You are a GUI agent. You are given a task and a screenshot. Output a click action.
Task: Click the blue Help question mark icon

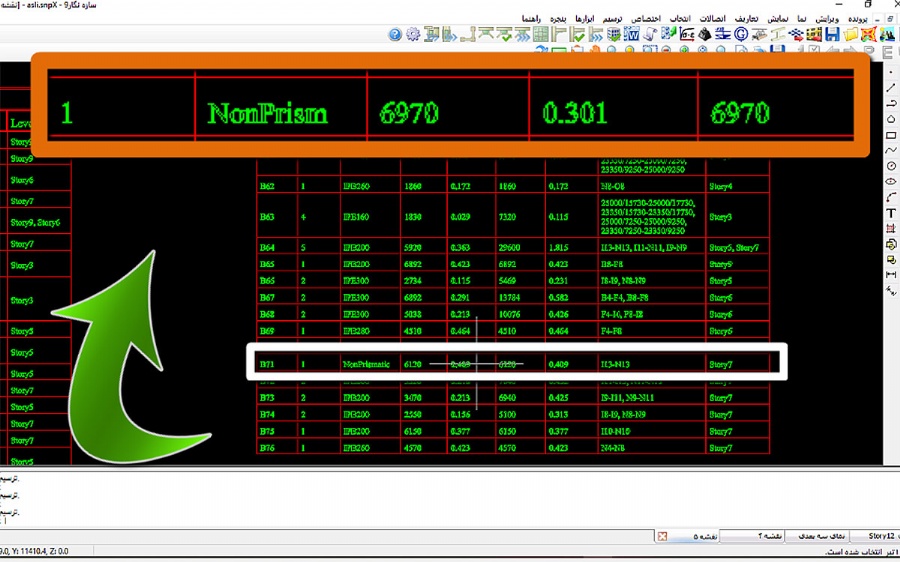click(x=395, y=35)
